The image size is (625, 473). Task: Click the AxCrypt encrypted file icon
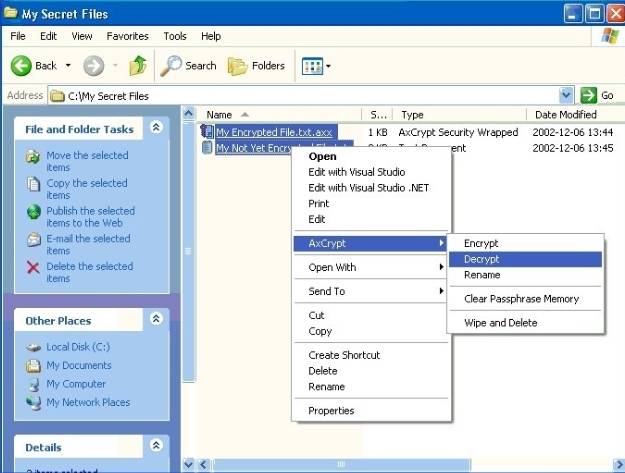point(207,131)
